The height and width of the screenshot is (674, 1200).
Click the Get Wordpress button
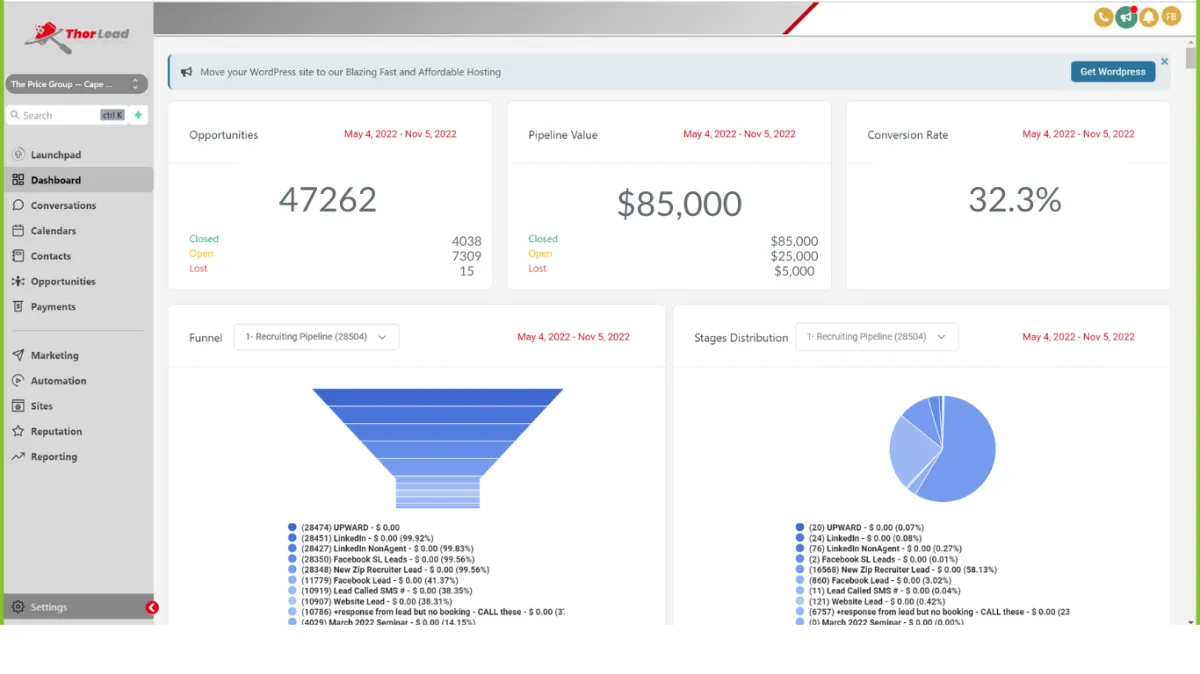tap(1113, 72)
